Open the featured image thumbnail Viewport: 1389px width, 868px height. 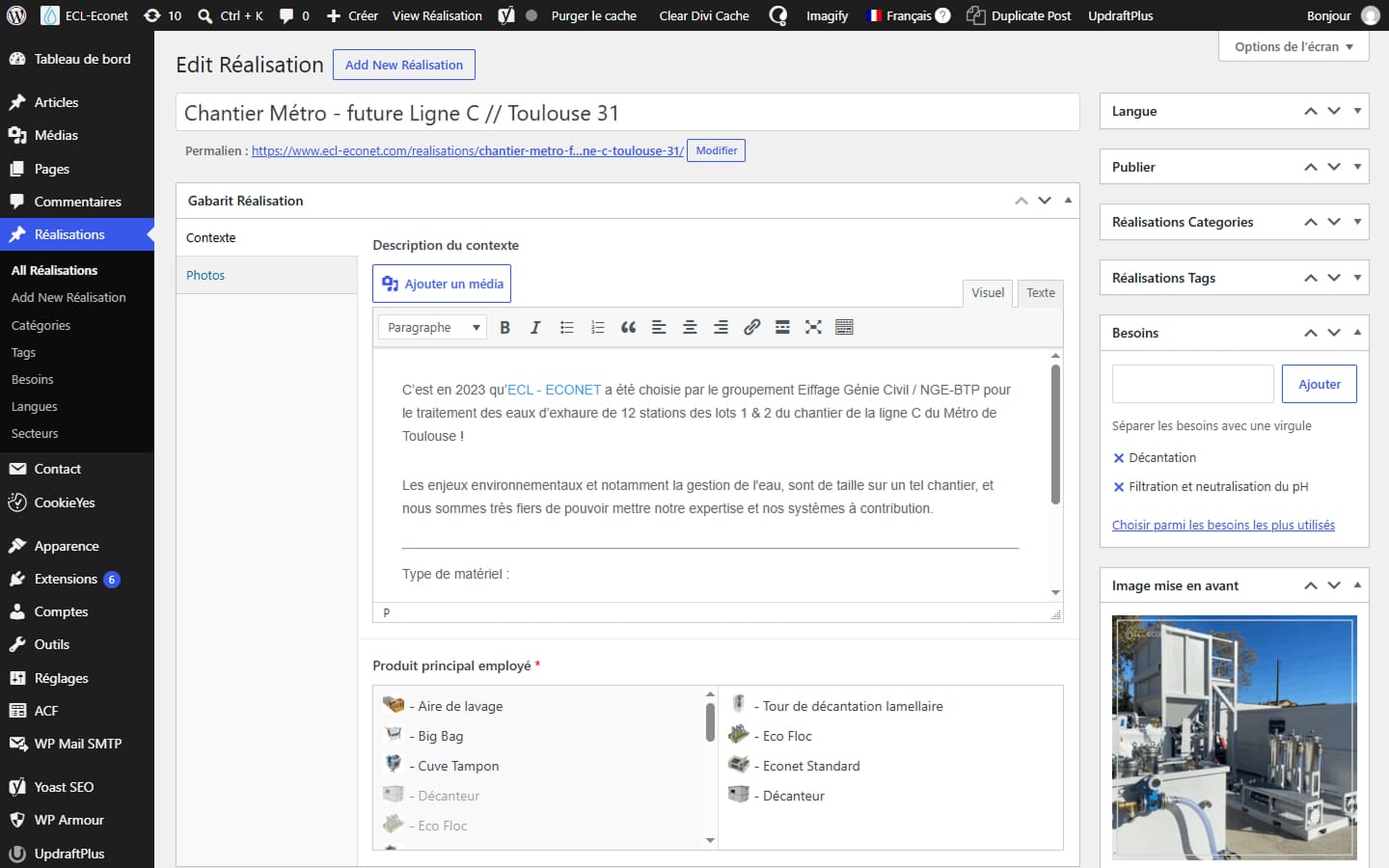[1235, 738]
